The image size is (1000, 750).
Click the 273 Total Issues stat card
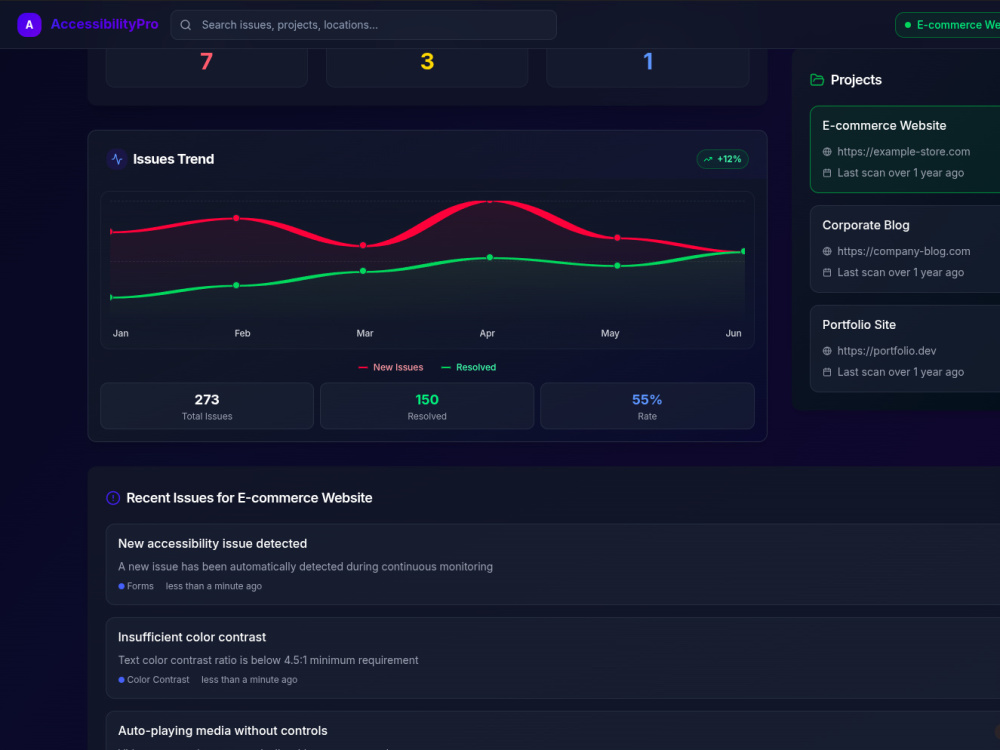pos(207,406)
